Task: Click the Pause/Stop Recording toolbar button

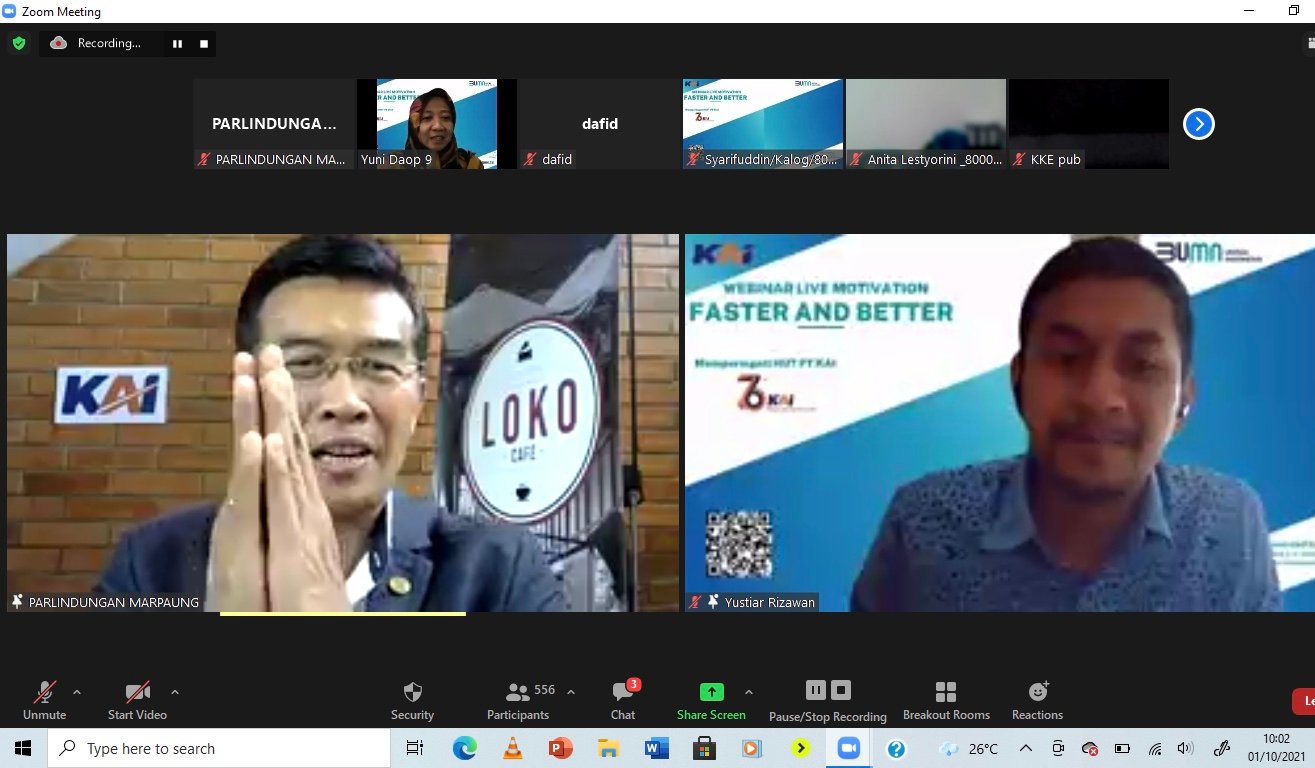Action: pyautogui.click(x=827, y=700)
